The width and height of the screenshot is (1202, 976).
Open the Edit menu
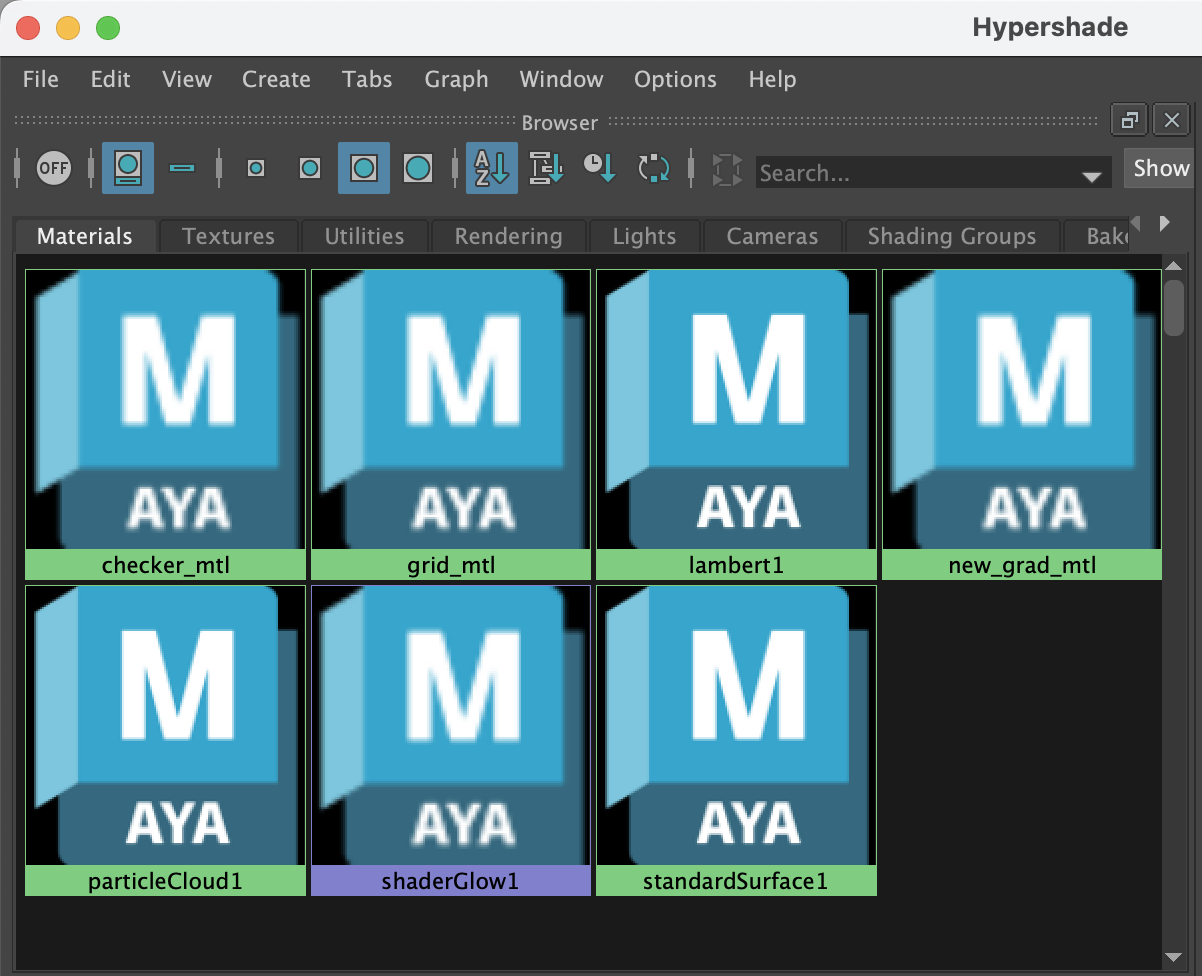click(110, 79)
